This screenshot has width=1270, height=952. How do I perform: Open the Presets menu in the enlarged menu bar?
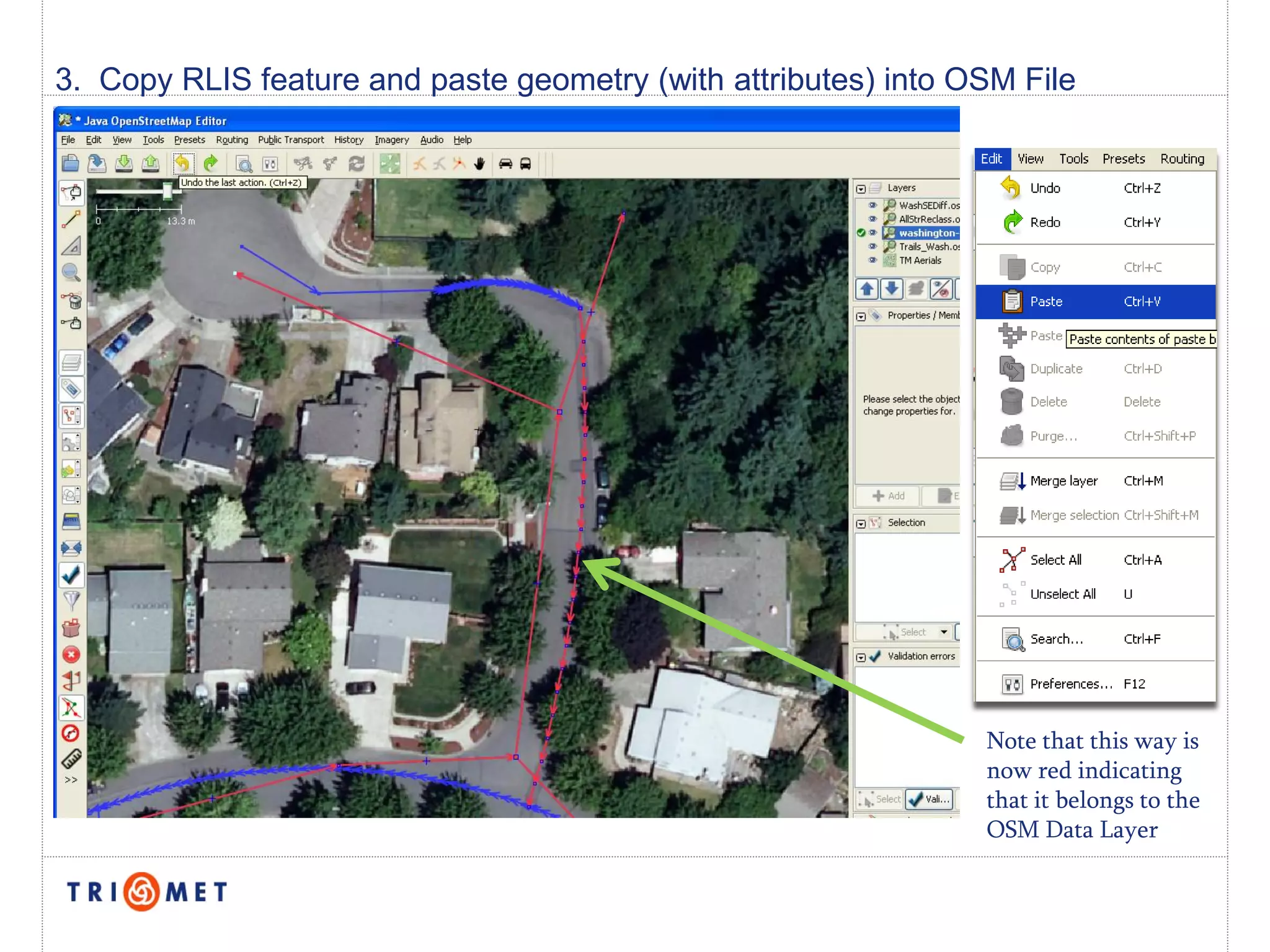[x=1124, y=159]
